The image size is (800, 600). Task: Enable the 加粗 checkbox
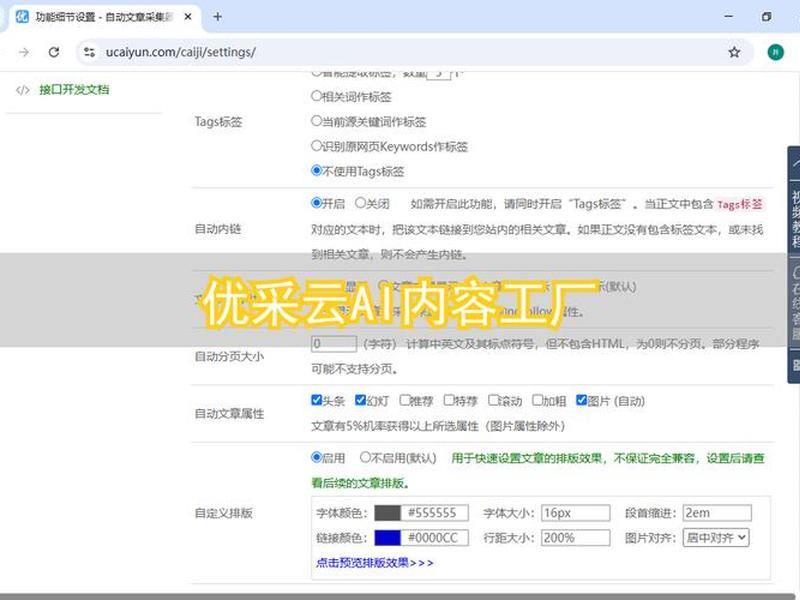click(537, 400)
